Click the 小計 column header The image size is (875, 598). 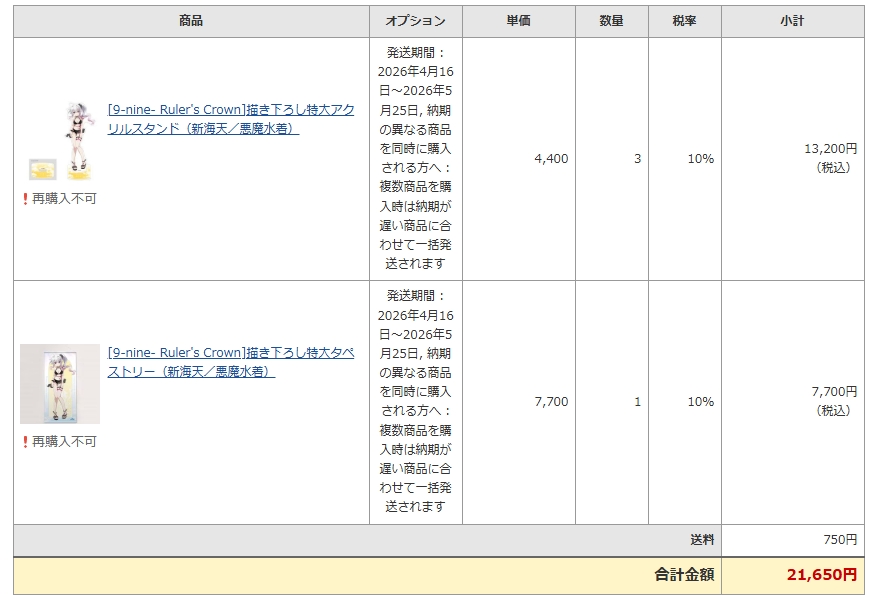(792, 21)
